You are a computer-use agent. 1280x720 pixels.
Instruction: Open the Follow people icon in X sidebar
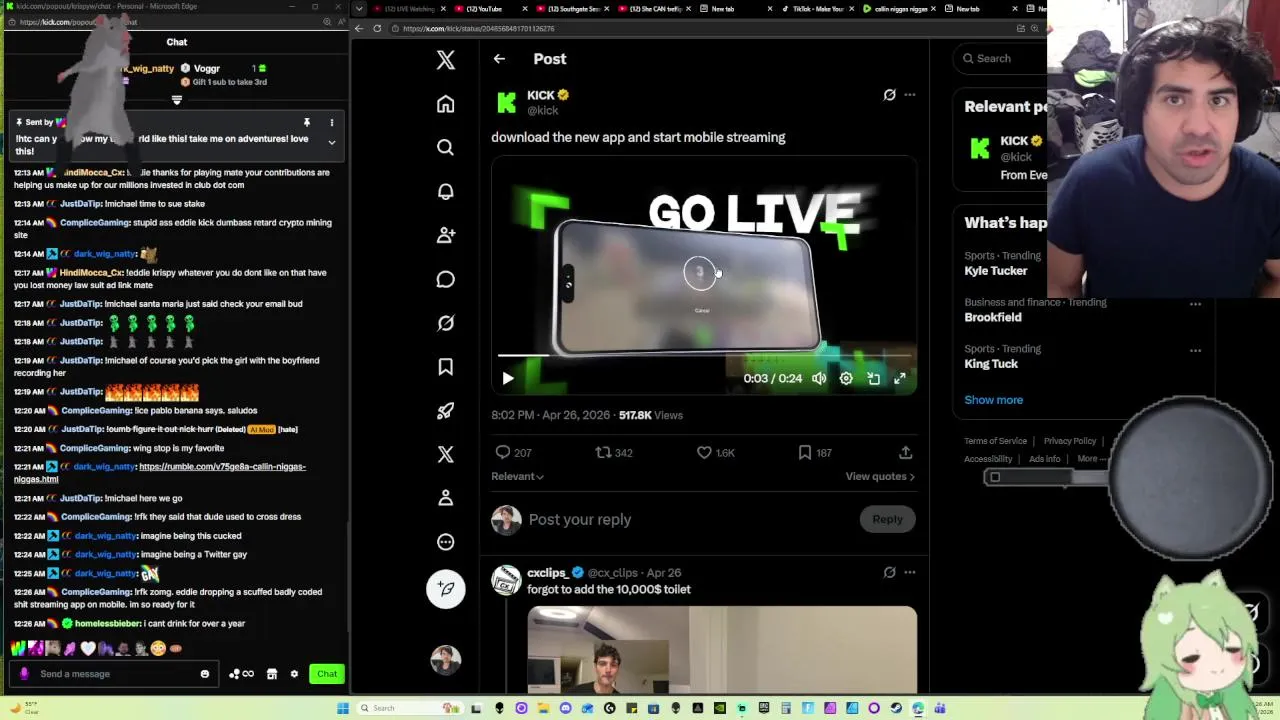(x=446, y=235)
